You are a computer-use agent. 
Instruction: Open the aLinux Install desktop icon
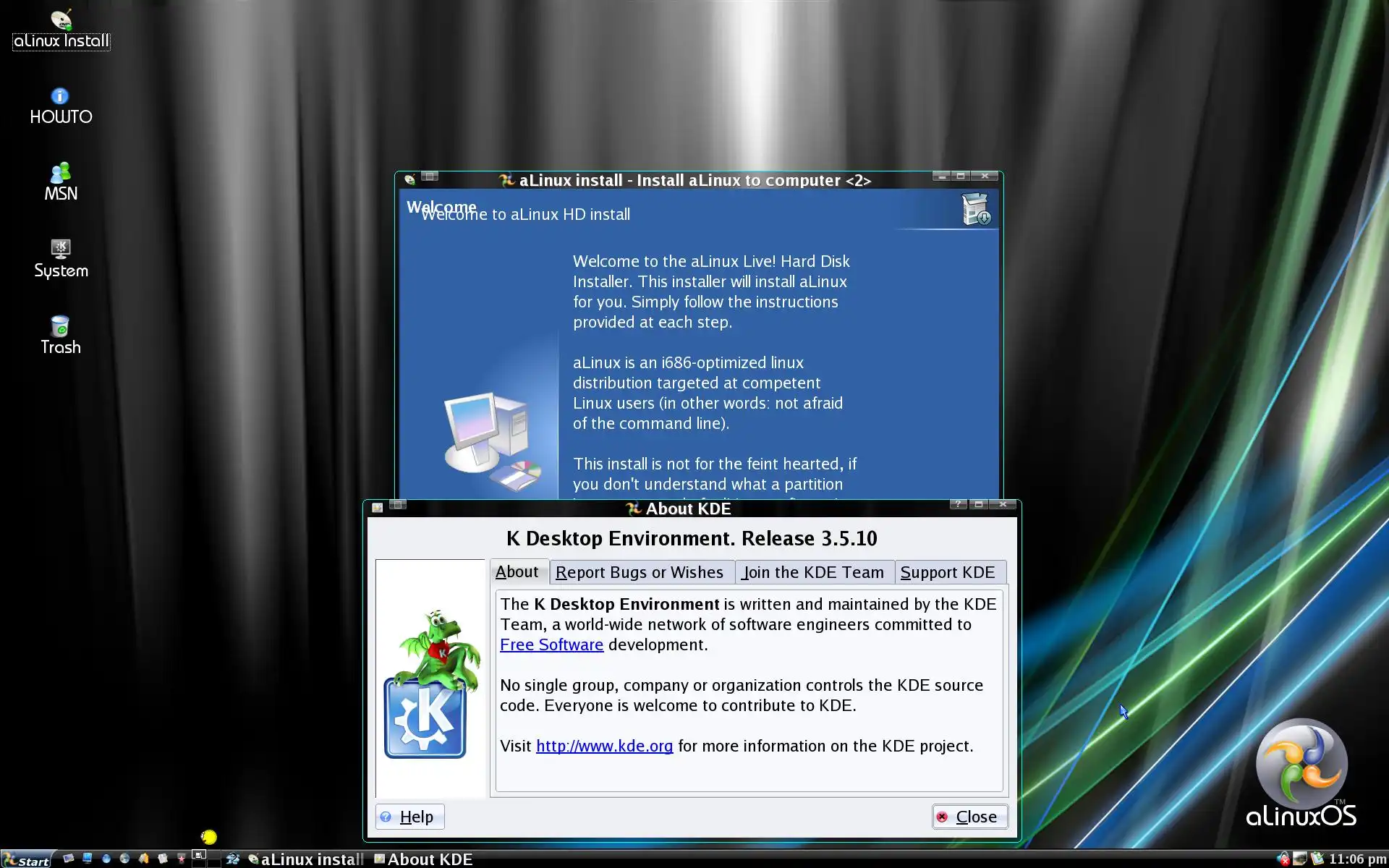(61, 29)
